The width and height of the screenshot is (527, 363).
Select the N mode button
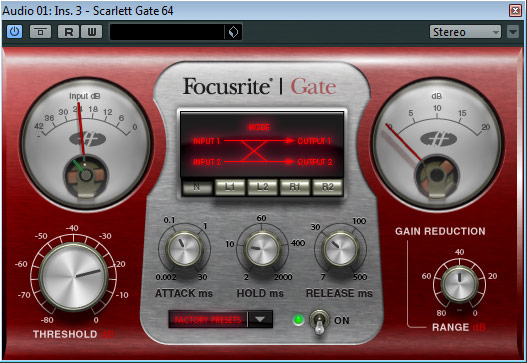(x=197, y=187)
